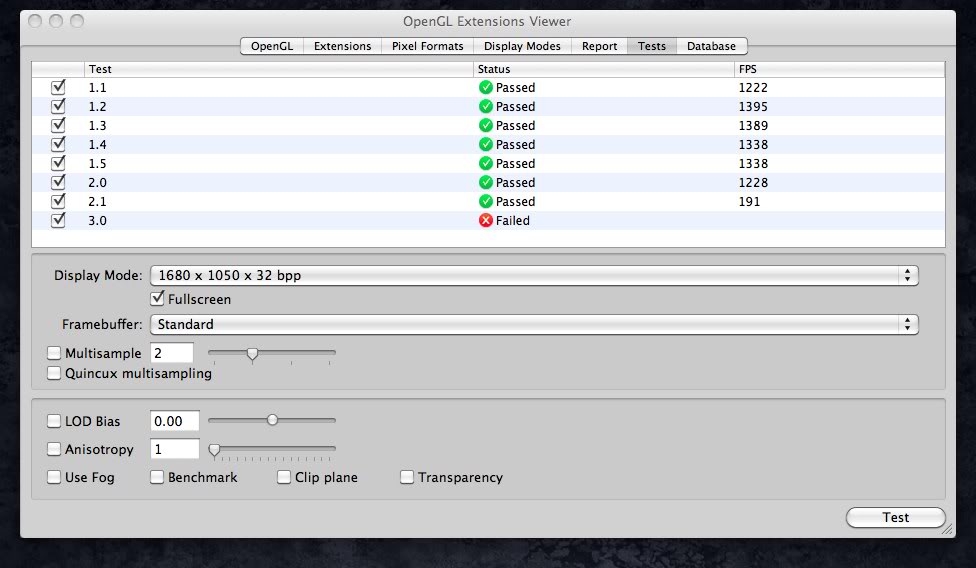Click the FPS value 1389

tap(753, 126)
